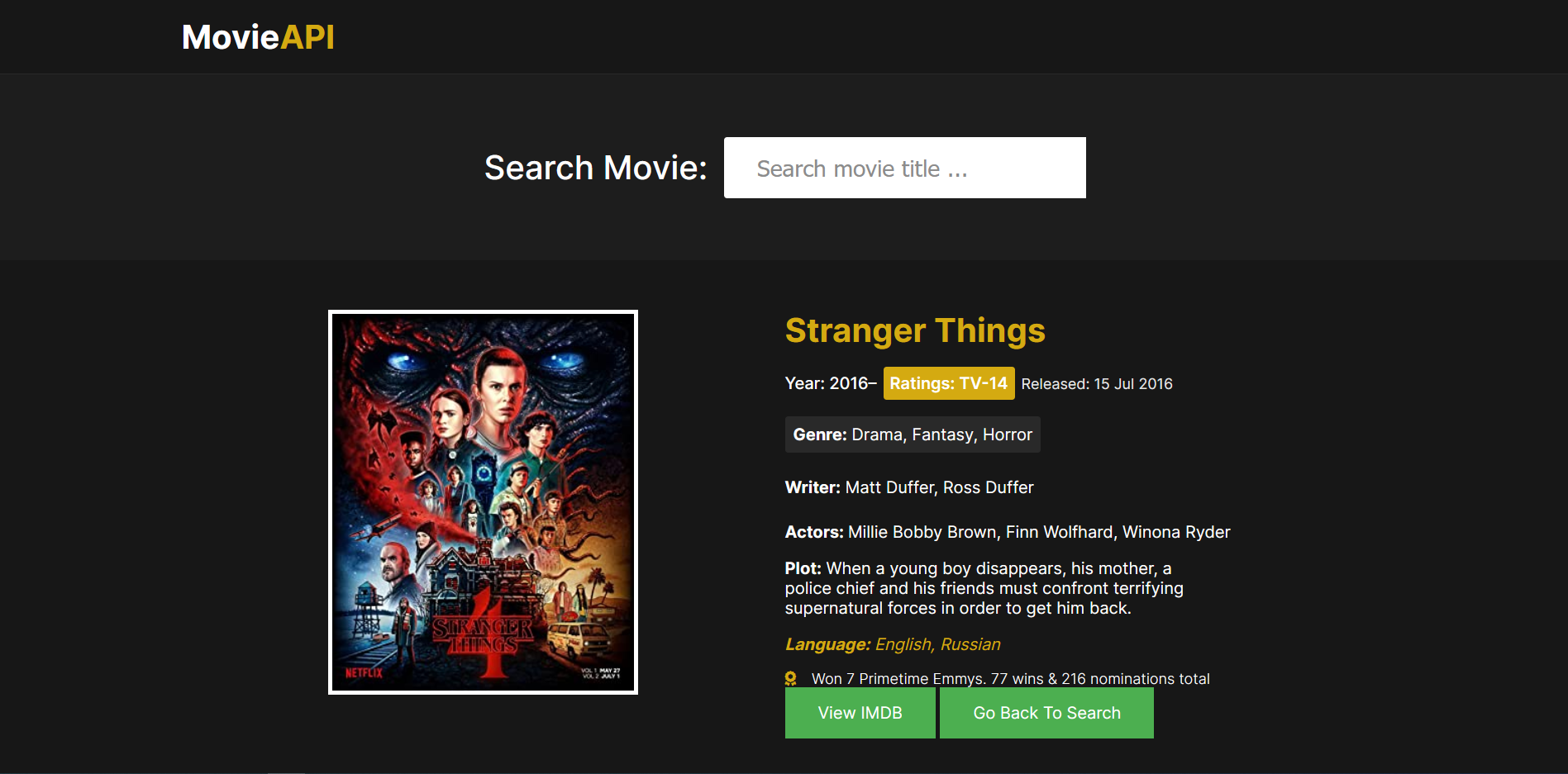Click the award medal icon
This screenshot has height=774, width=1568.
click(x=791, y=678)
